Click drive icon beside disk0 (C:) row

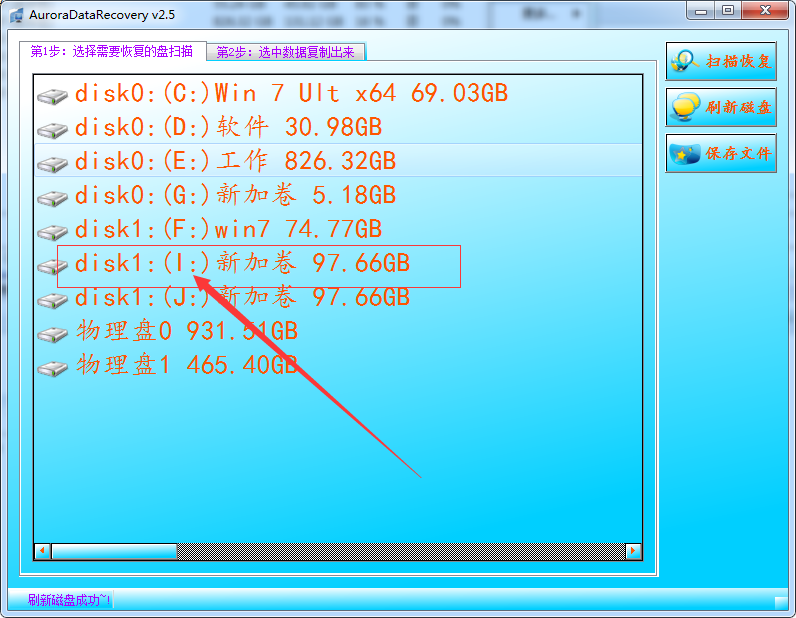(x=52, y=95)
